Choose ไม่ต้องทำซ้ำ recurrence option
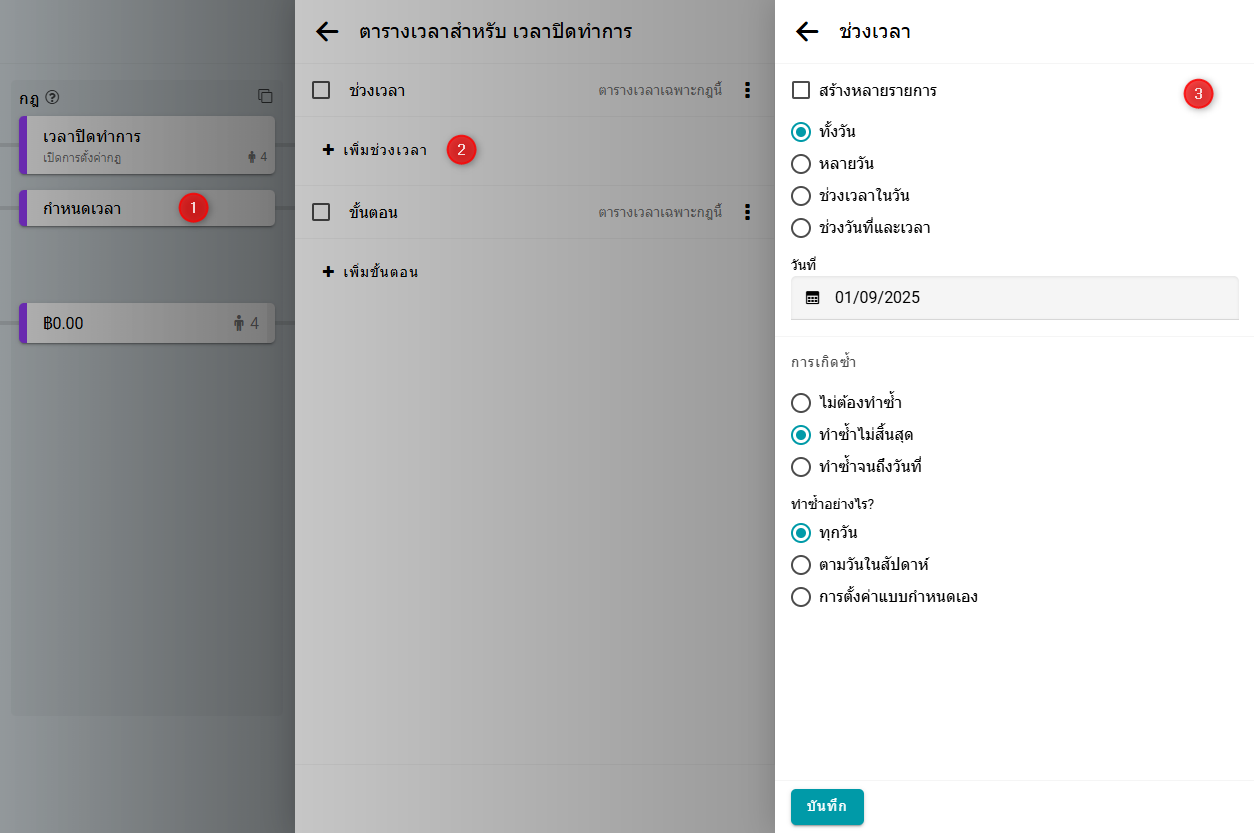This screenshot has height=833, width=1254. pyautogui.click(x=801, y=403)
